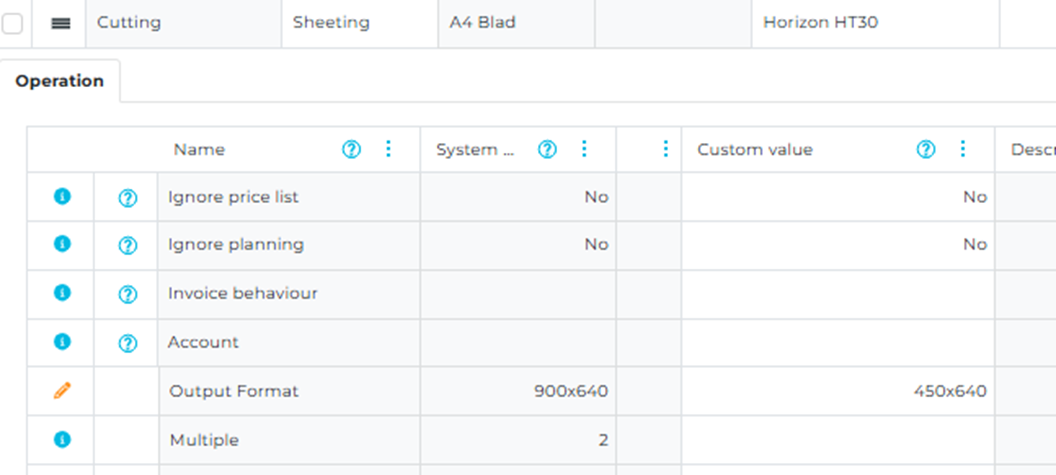Click the Ignore price list custom value No
1056x475 pixels.
[x=974, y=197]
